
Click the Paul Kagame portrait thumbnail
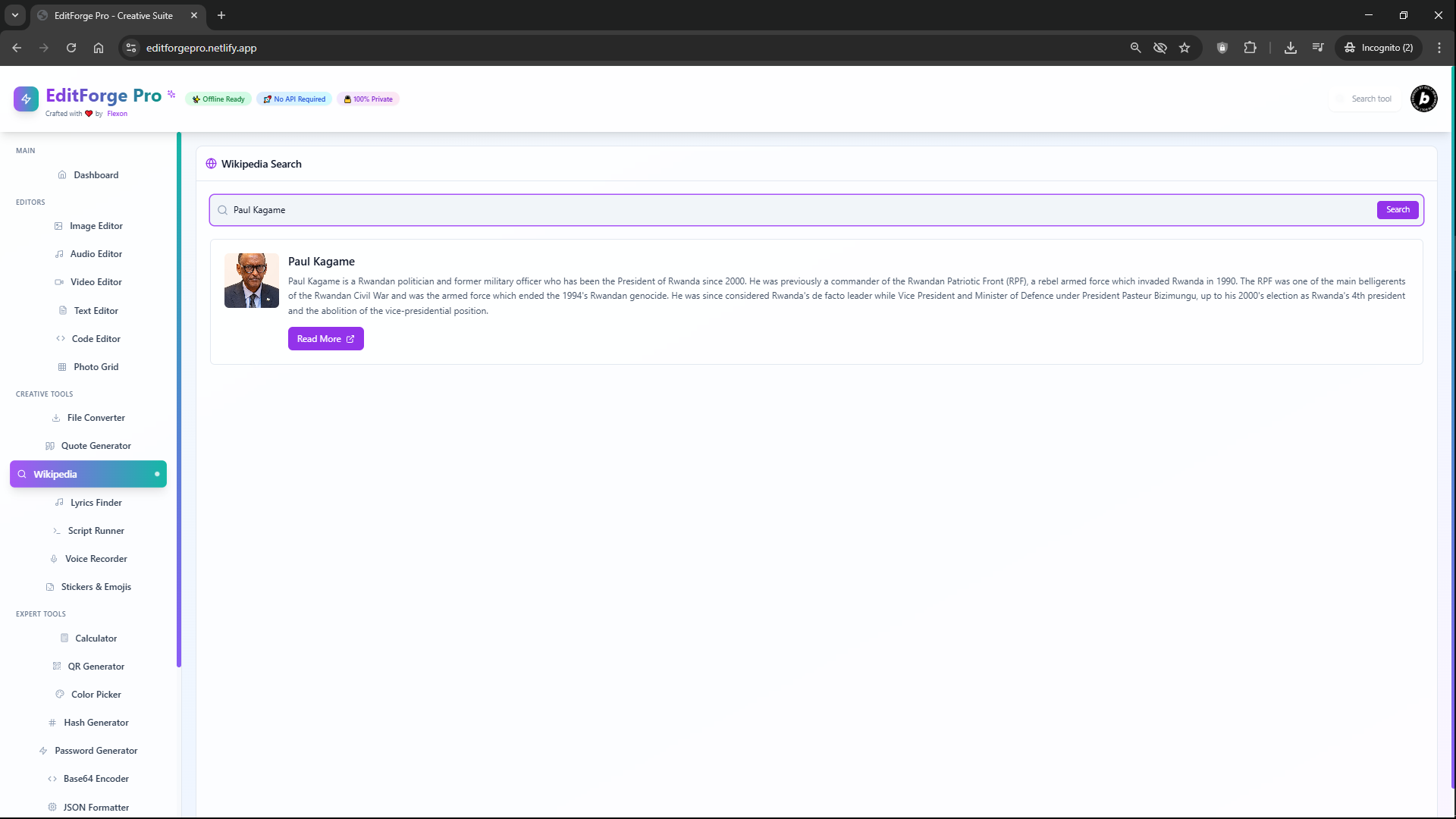(x=251, y=281)
